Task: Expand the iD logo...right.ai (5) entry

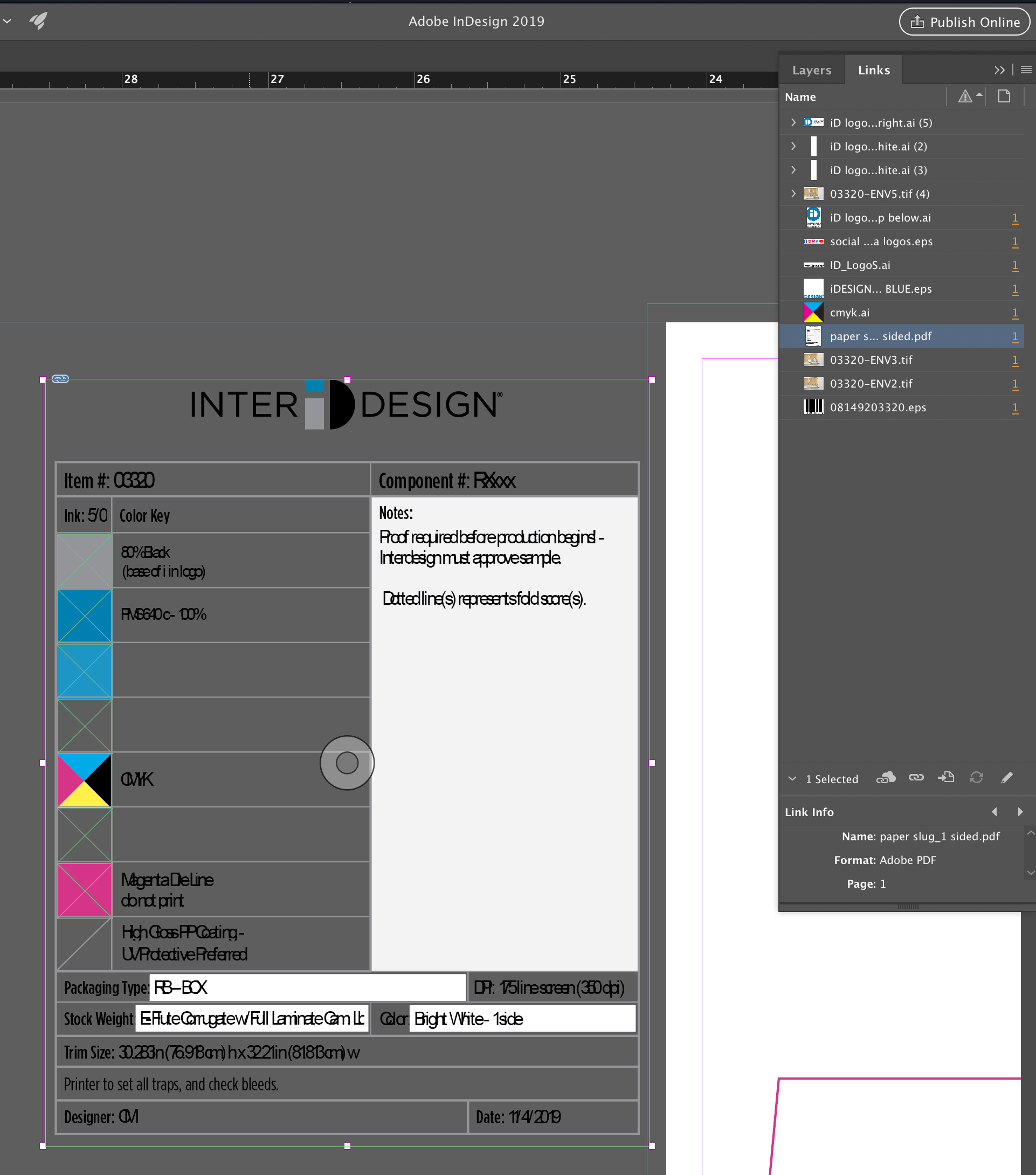Action: click(793, 122)
